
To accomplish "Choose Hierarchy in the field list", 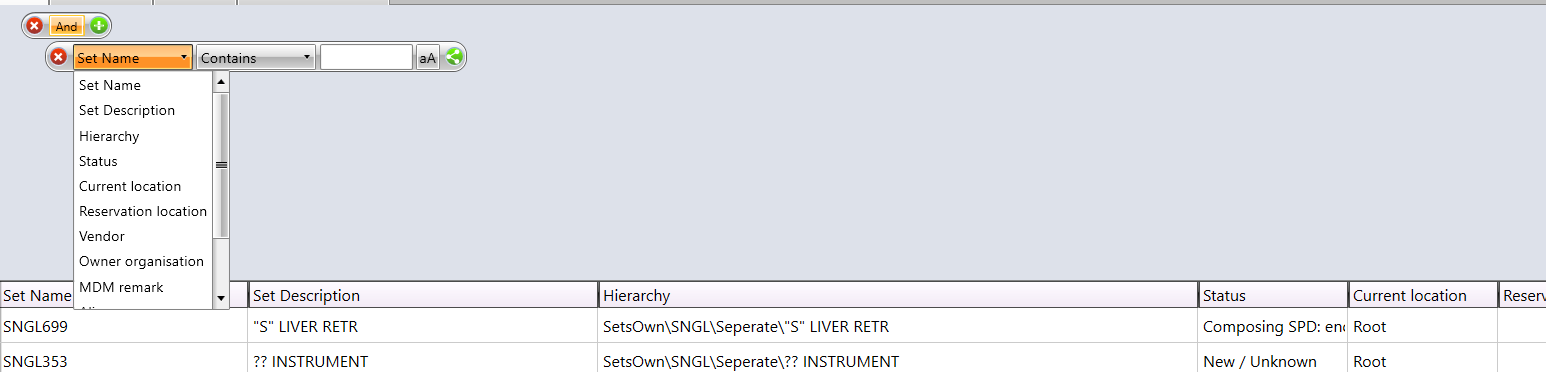I will pyautogui.click(x=109, y=136).
